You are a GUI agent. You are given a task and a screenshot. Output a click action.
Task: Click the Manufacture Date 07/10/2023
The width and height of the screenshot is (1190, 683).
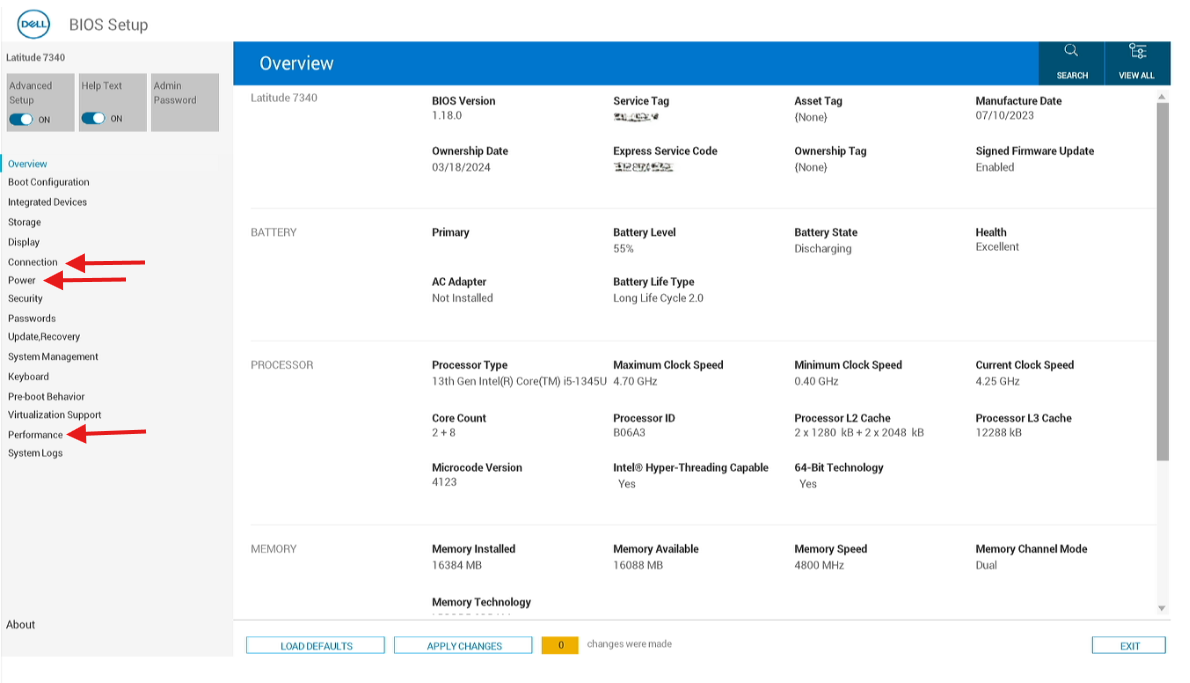click(1004, 115)
